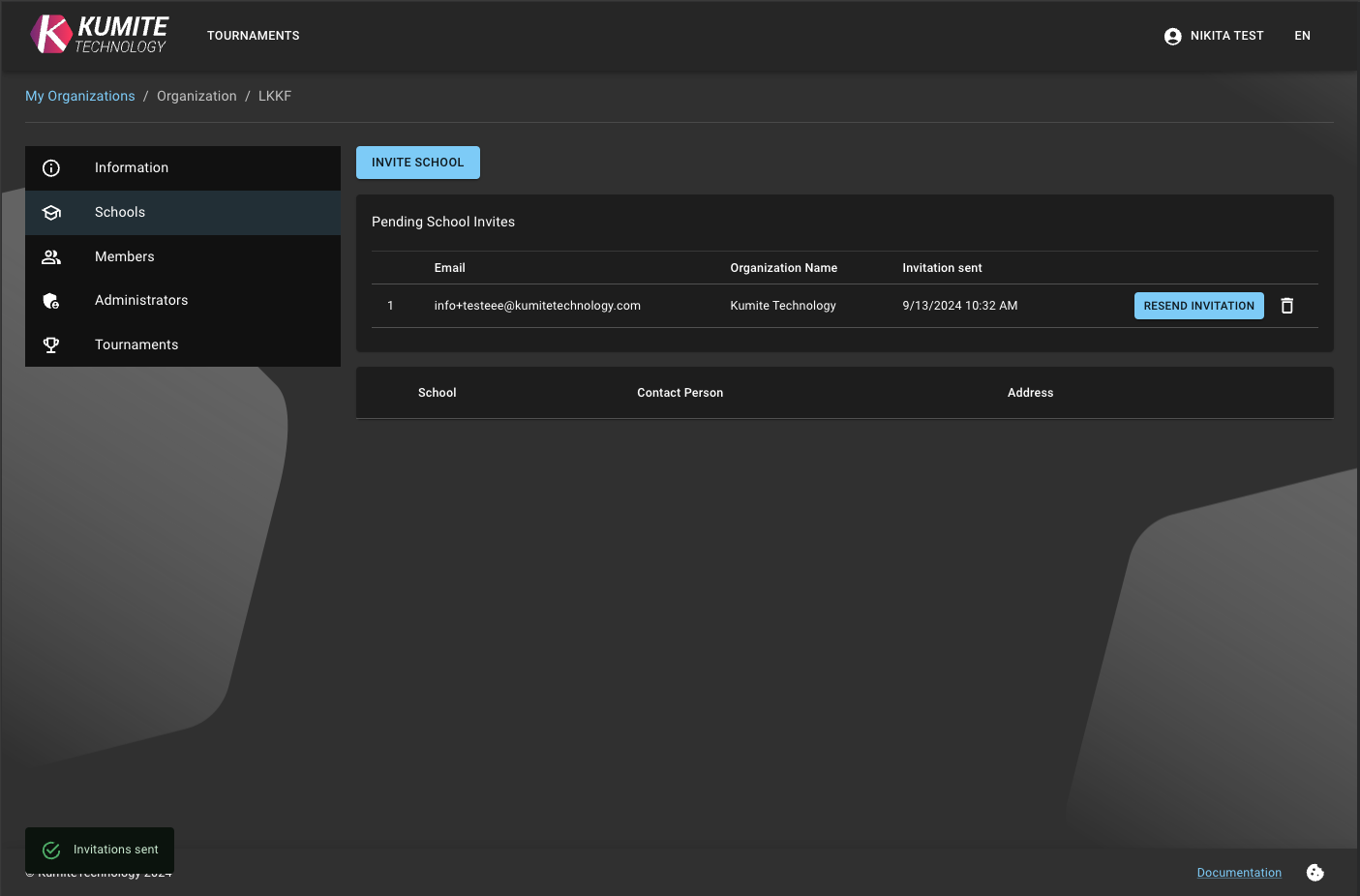Delete the pending invite with trash icon

pos(1286,306)
